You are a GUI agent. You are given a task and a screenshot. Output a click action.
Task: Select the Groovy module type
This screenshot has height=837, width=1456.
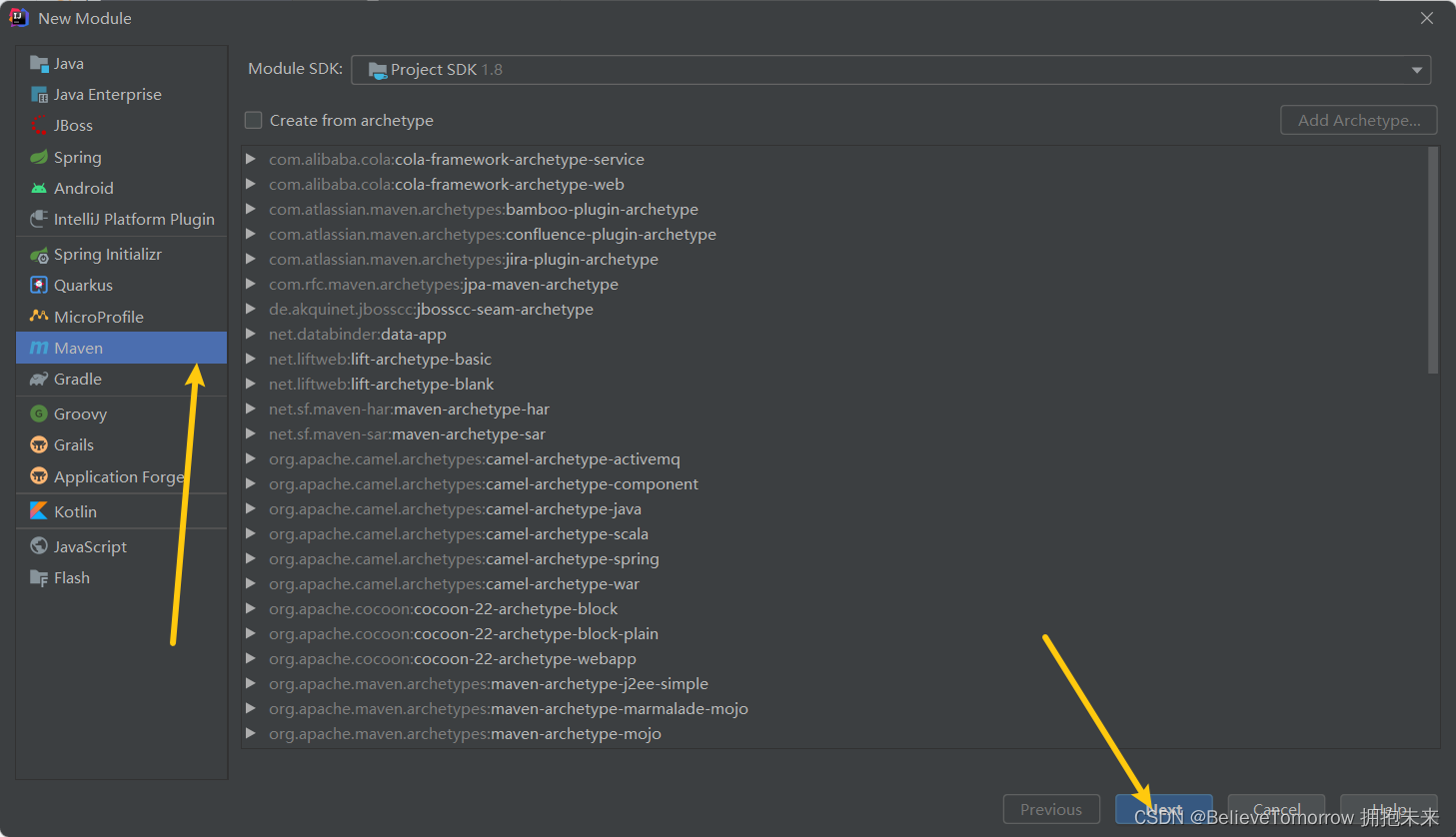pyautogui.click(x=122, y=415)
